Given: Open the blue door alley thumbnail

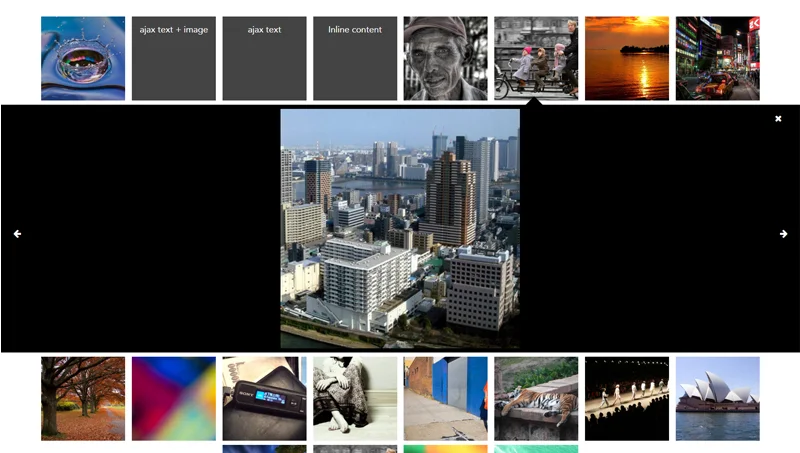Looking at the screenshot, I should click(x=445, y=398).
